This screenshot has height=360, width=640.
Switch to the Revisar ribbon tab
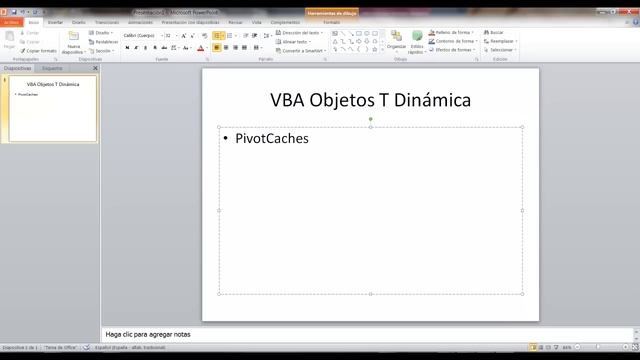[x=236, y=22]
